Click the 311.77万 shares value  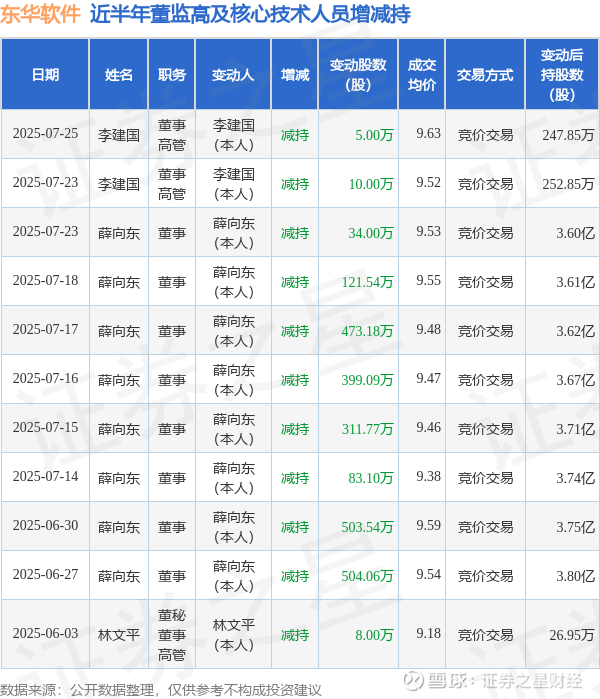[368, 429]
